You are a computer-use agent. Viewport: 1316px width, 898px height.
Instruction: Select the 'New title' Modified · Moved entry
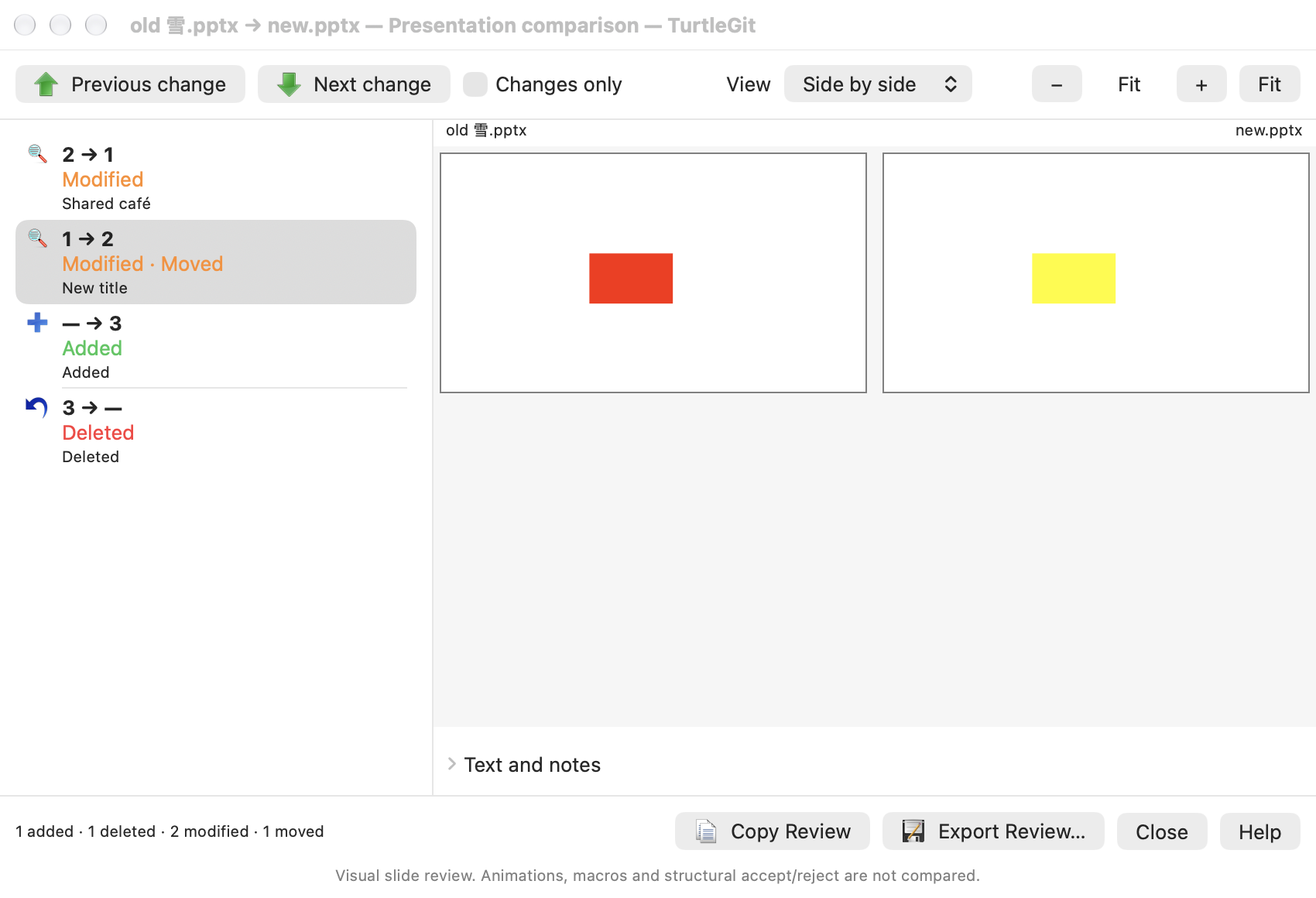[x=216, y=262]
